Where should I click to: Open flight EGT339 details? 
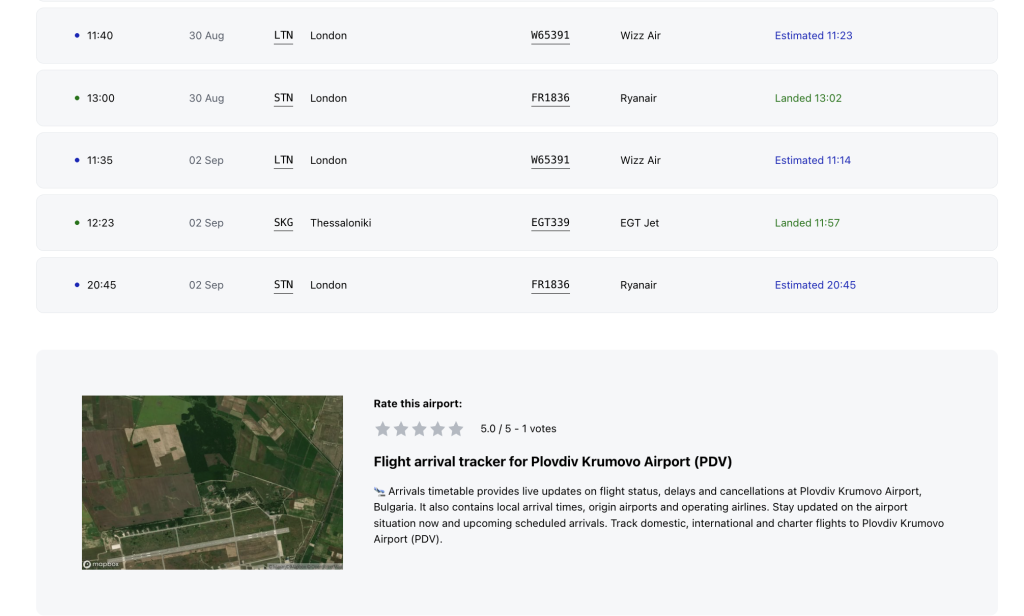(x=551, y=223)
